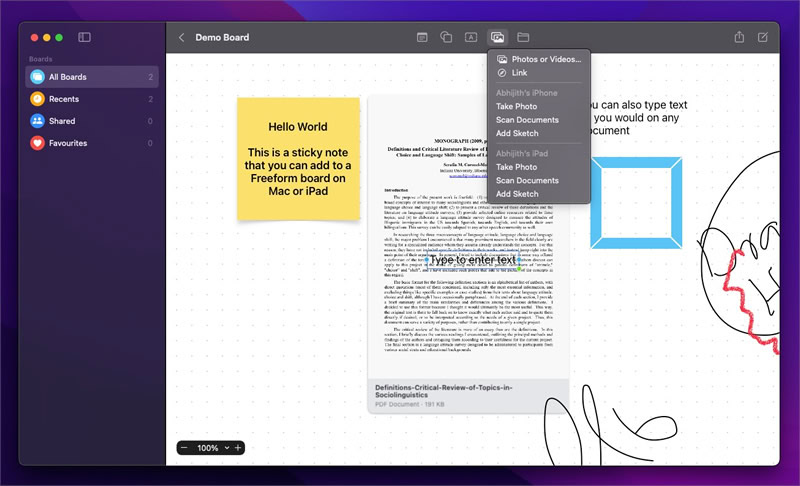The width and height of the screenshot is (800, 486).
Task: Select the sticky note tool icon
Action: [422, 37]
